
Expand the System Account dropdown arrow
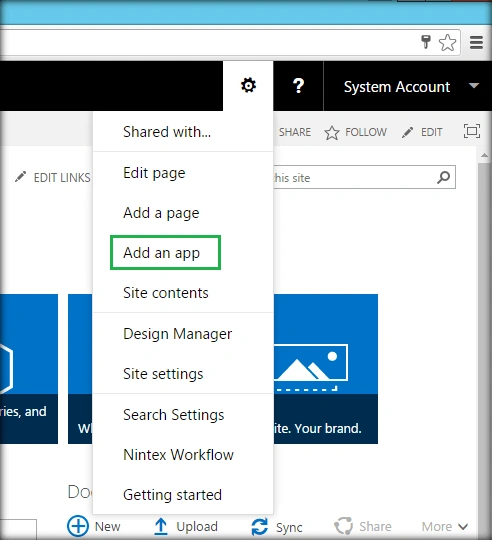[x=474, y=85]
